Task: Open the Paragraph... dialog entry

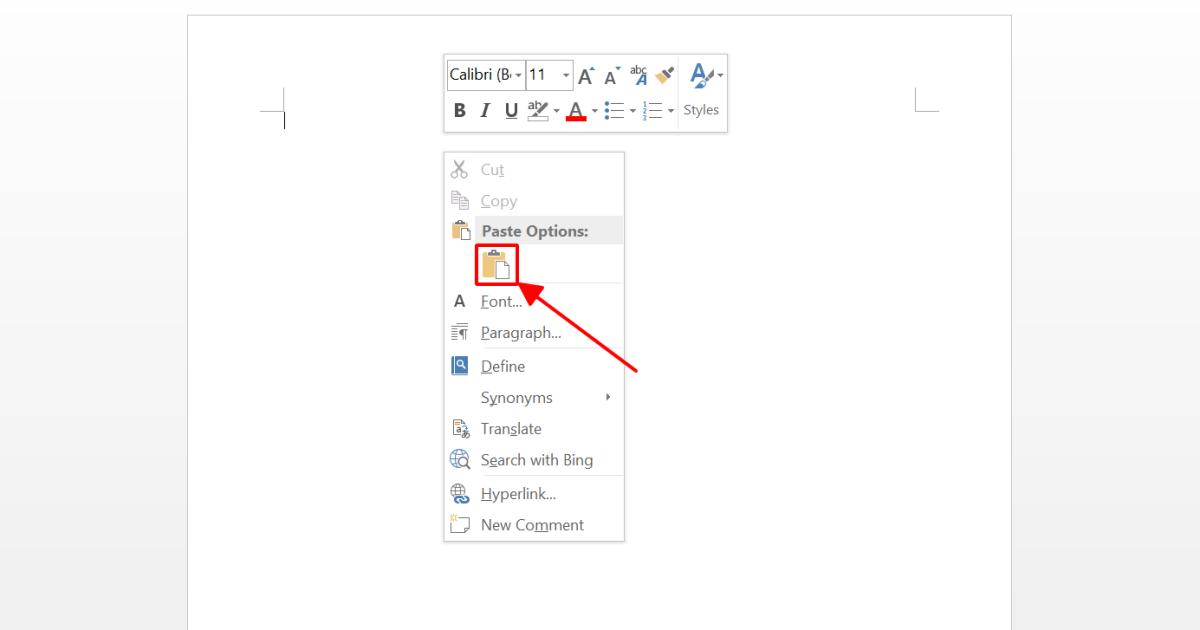Action: point(534,332)
